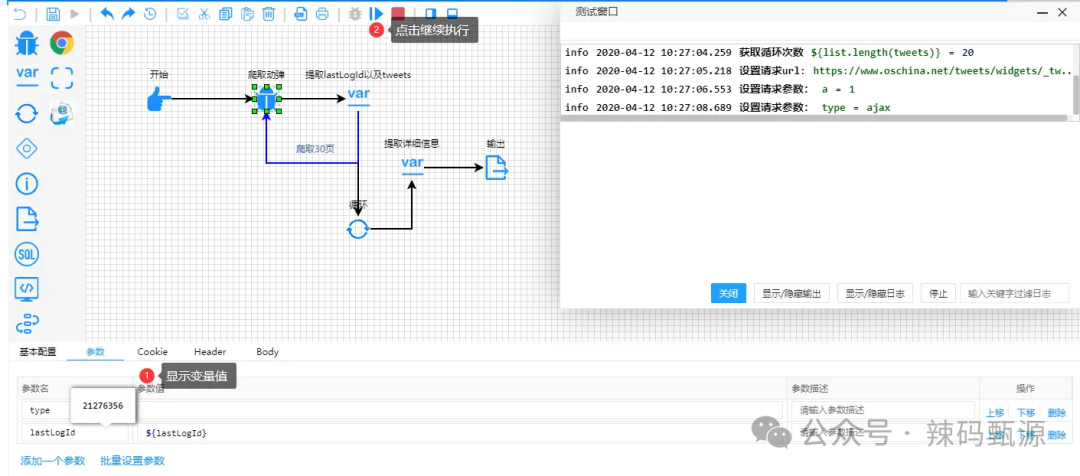Image resolution: width=1080 pixels, height=476 pixels.
Task: Select the sub-flow node in palette
Action: point(26,322)
